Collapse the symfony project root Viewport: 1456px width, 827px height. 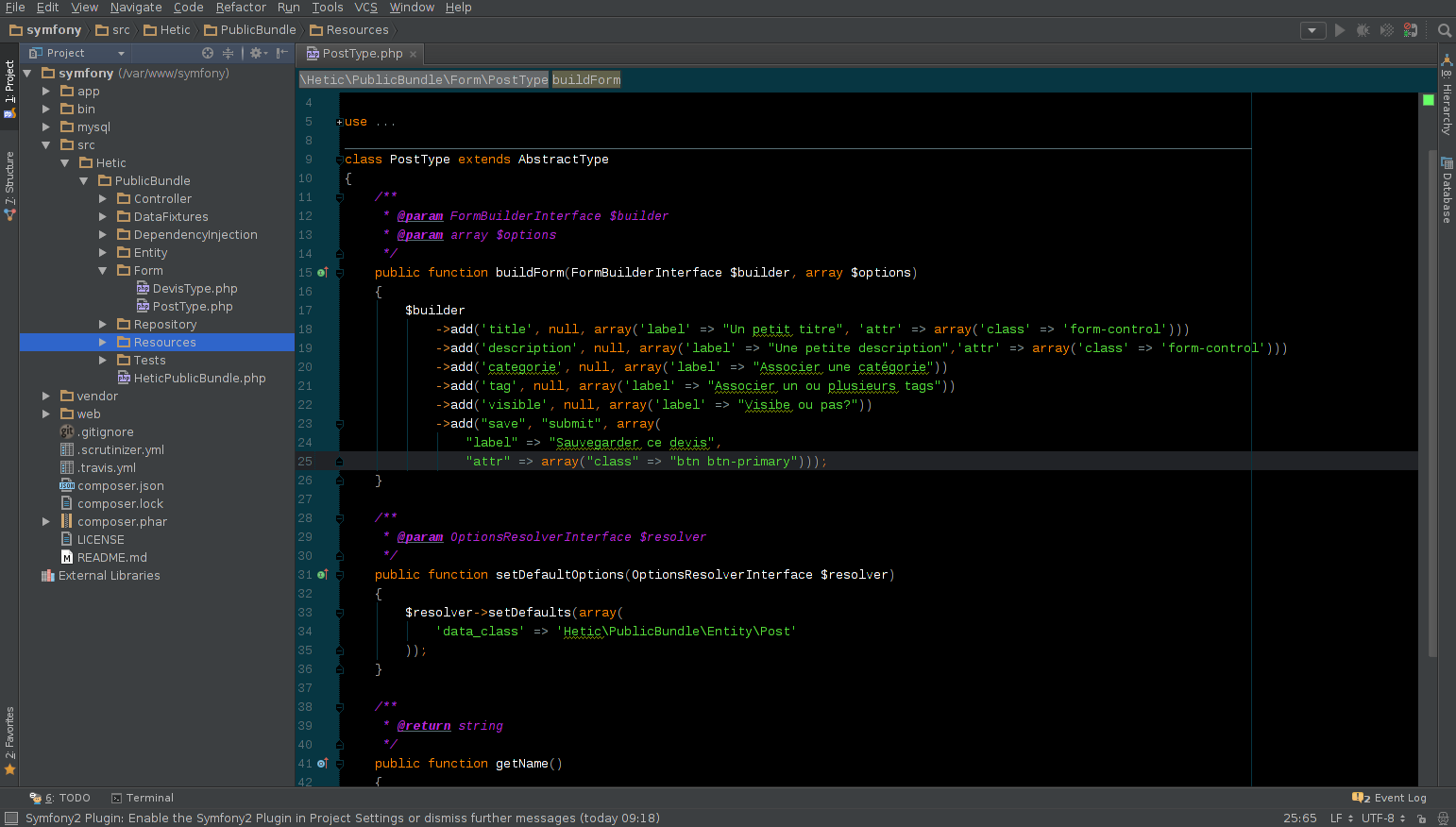pyautogui.click(x=27, y=73)
